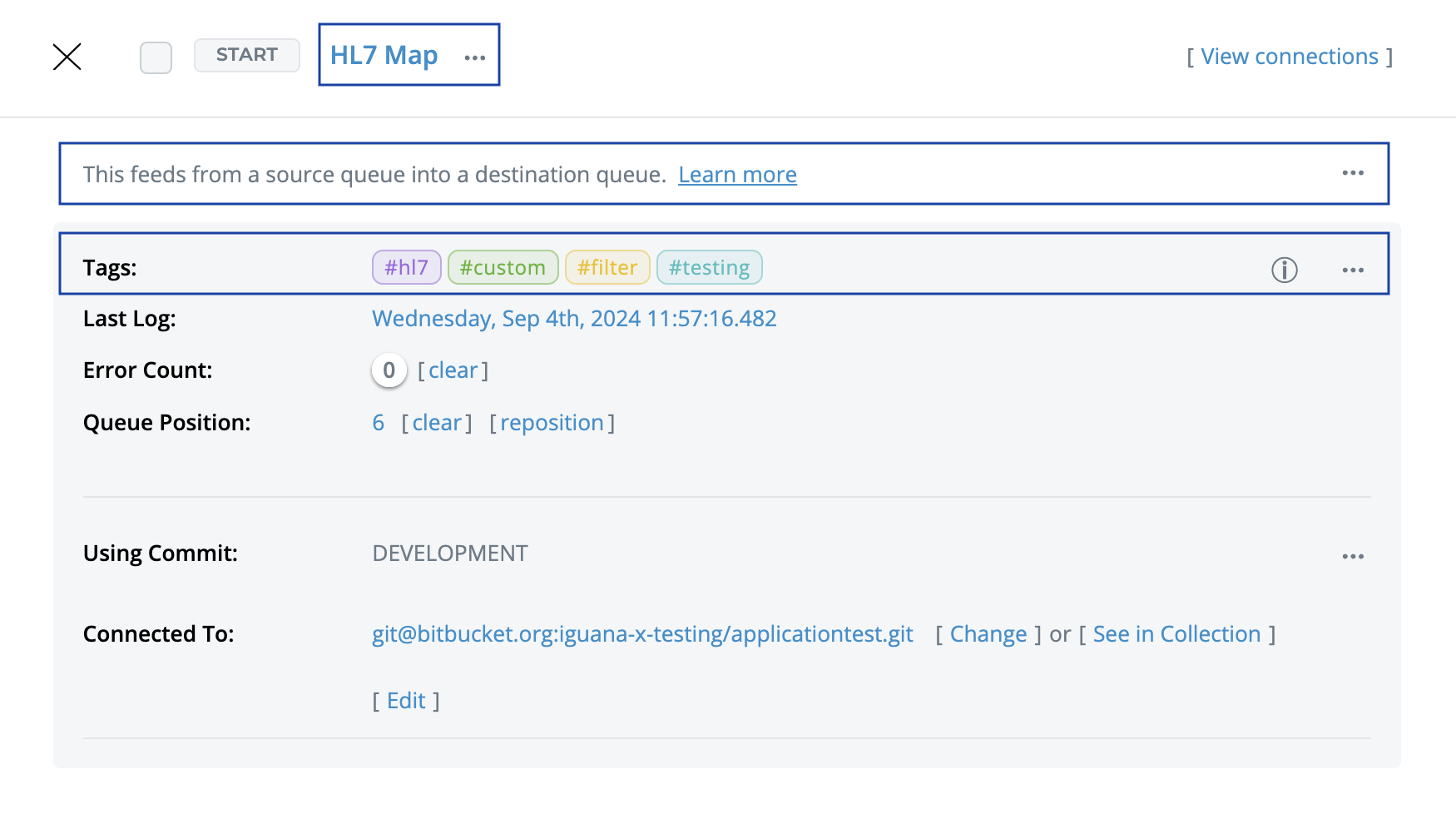Screen dimensions: 1456x819
Task: Open the options menu beside HL7 Map title
Action: (x=474, y=57)
